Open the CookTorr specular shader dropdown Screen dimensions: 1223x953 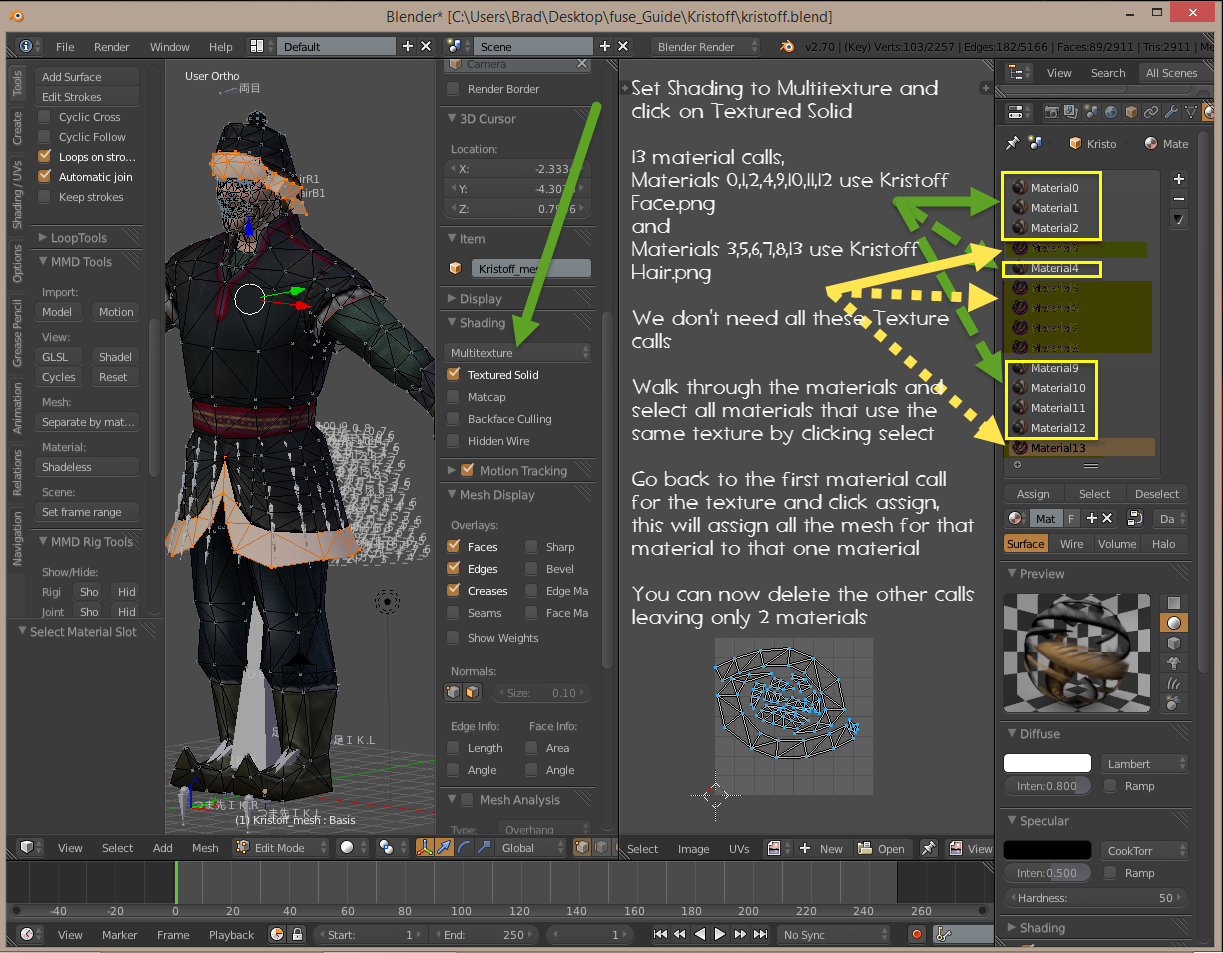click(x=1144, y=850)
